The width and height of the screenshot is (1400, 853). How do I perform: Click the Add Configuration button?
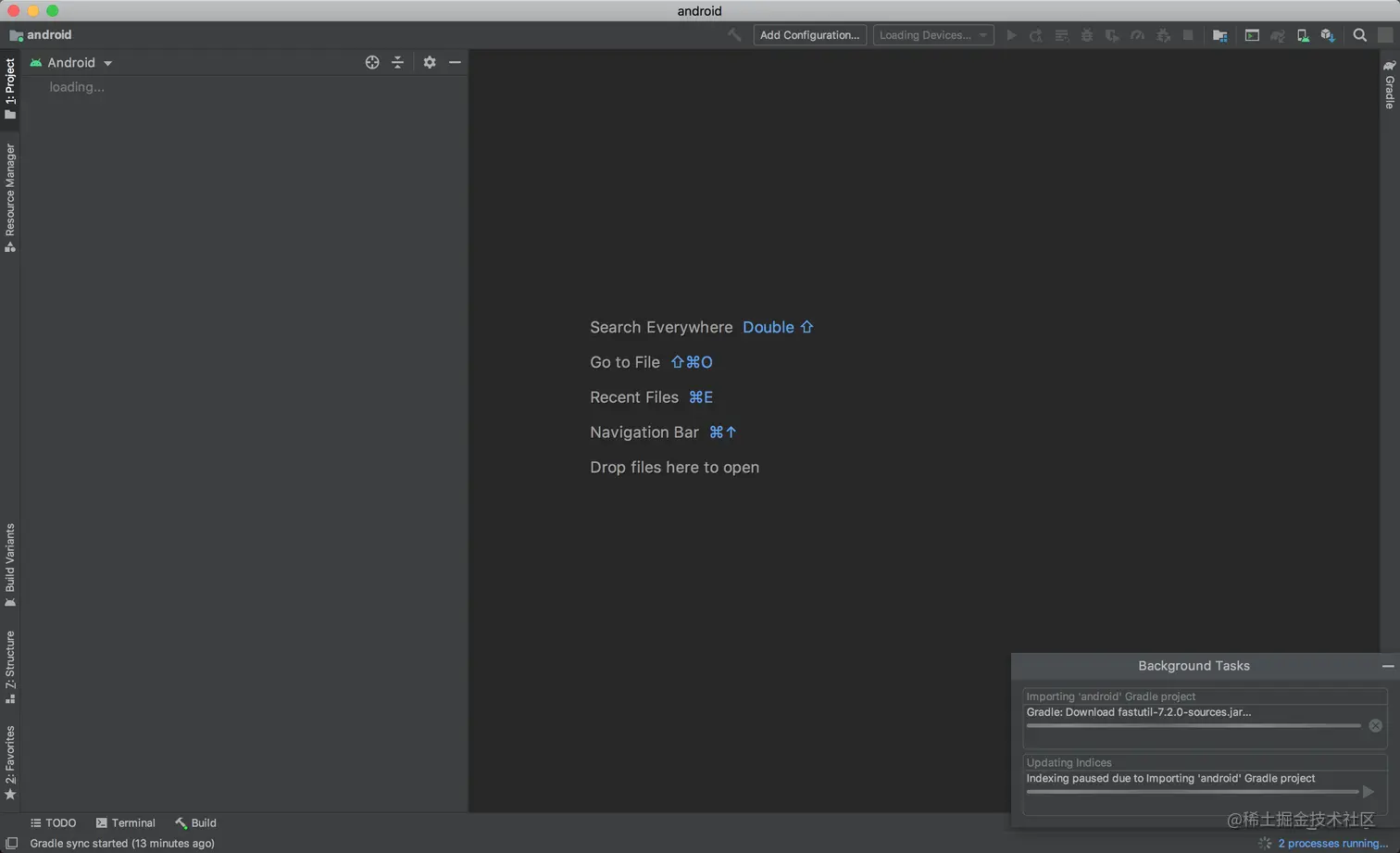click(810, 35)
